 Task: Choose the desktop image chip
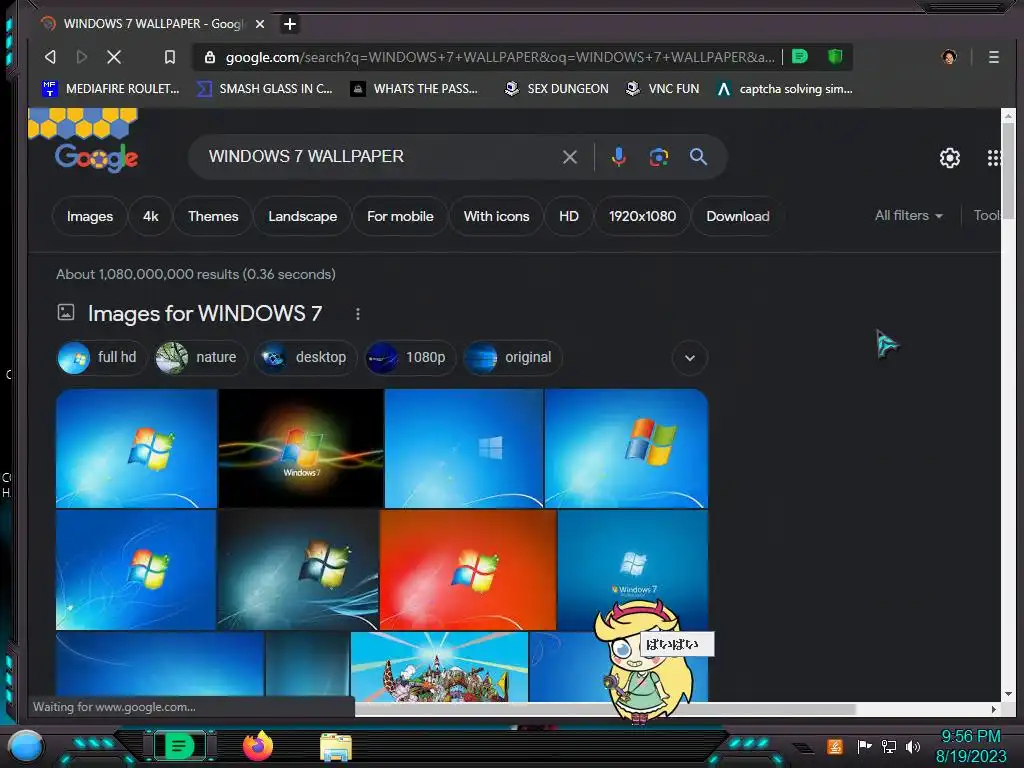click(306, 357)
